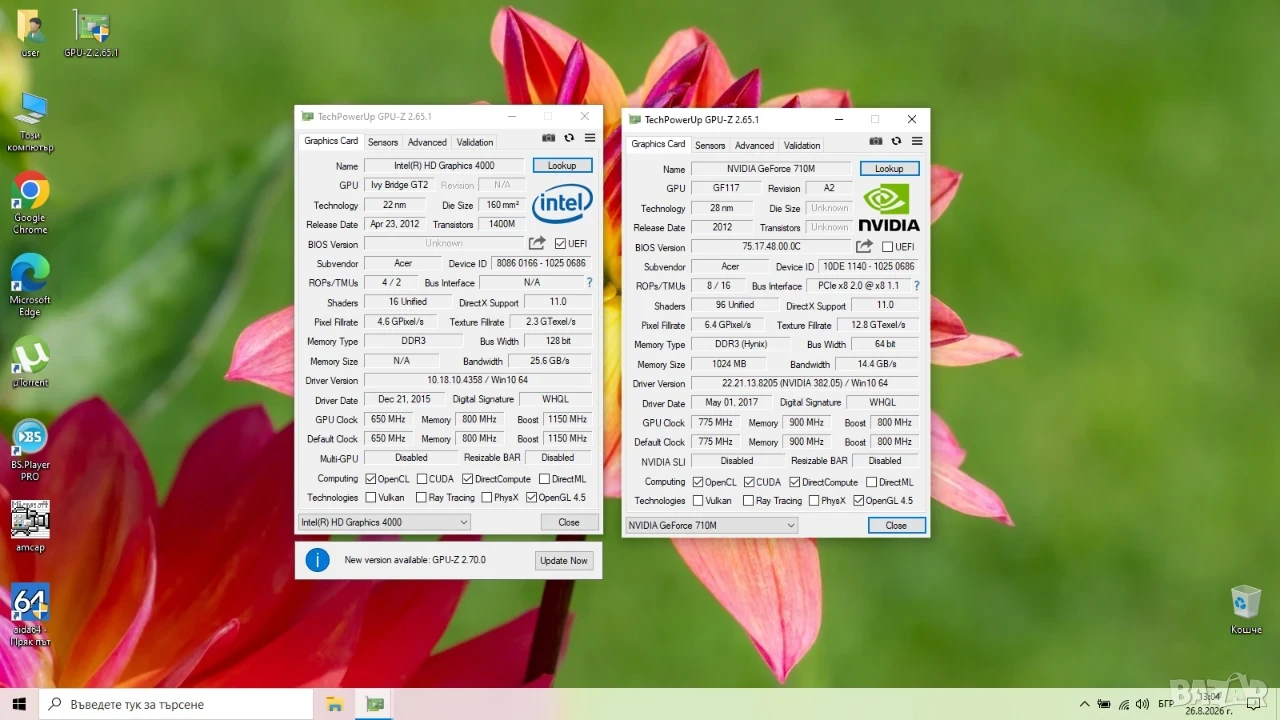The width and height of the screenshot is (1280, 720).
Task: Toggle OpenCL checkbox in the Intel window
Action: click(371, 479)
